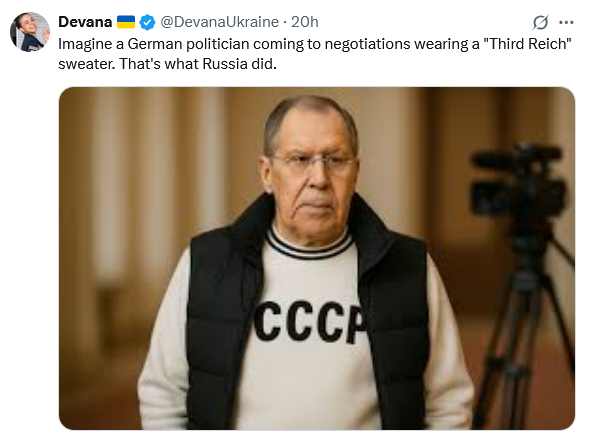Screen dimensions: 592x438
Task: Click the Ukrainian flag emoji beside Devana
Action: point(126,22)
